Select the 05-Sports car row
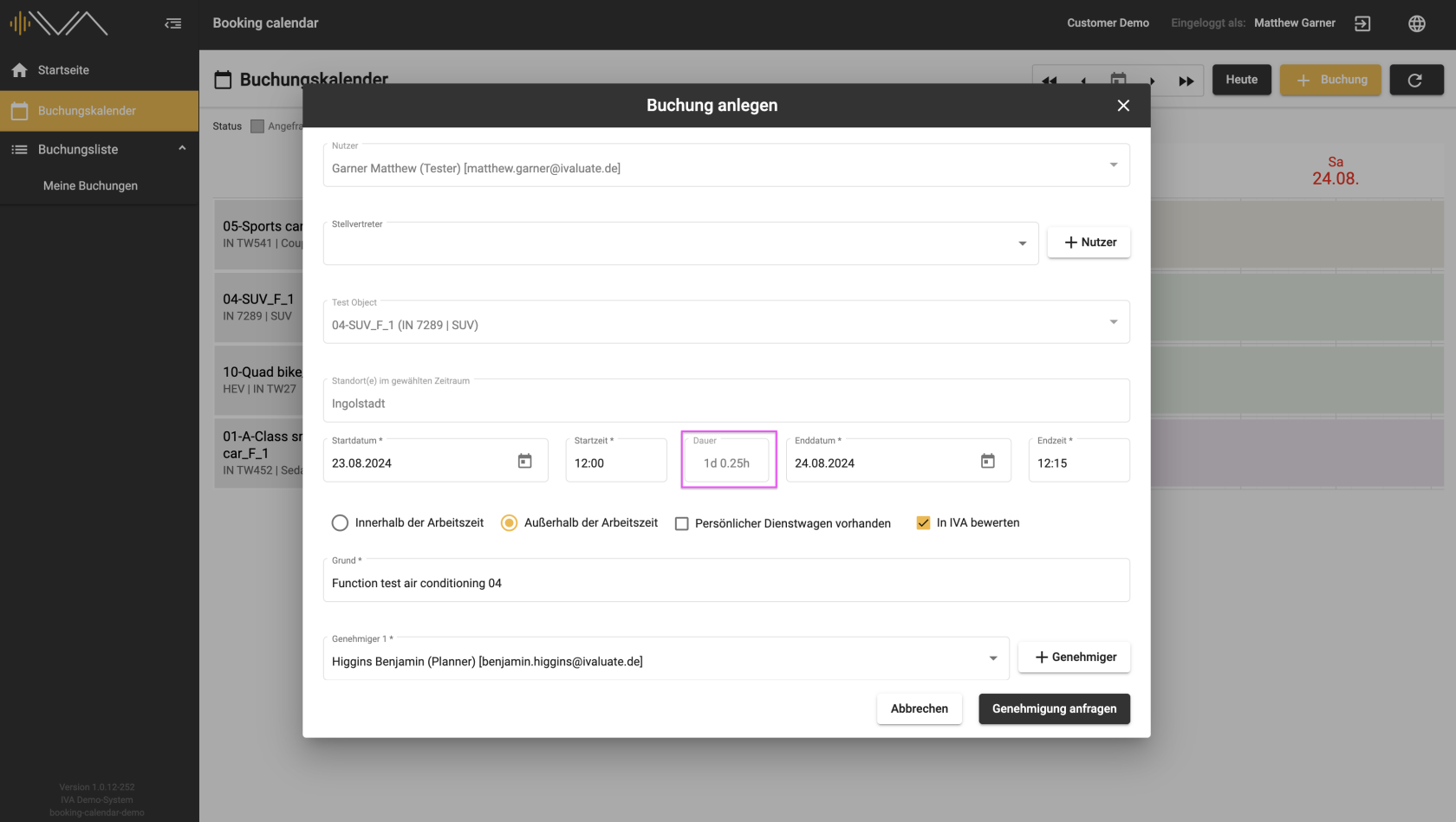 point(259,234)
